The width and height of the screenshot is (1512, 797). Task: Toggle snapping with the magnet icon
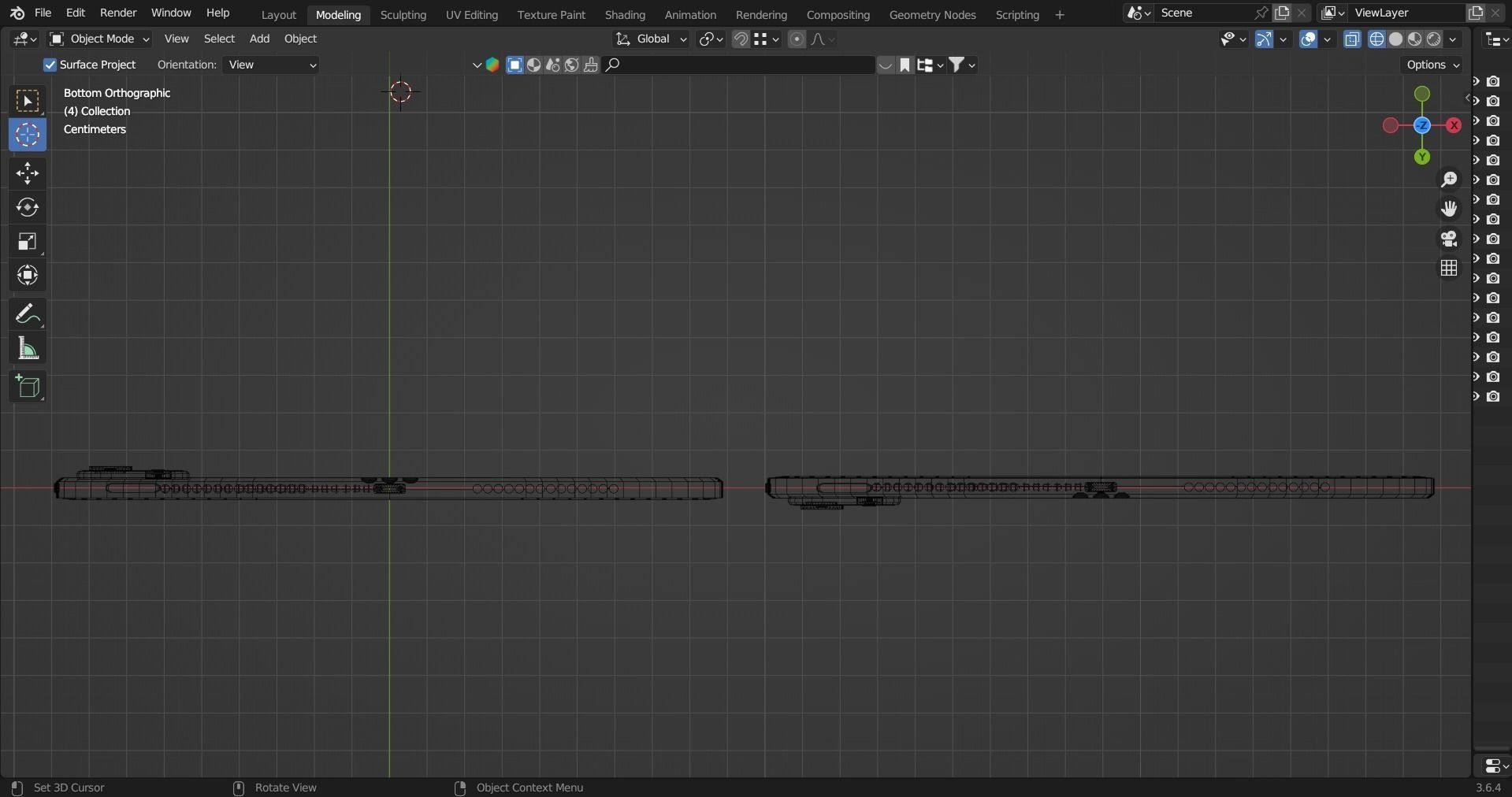(x=741, y=39)
